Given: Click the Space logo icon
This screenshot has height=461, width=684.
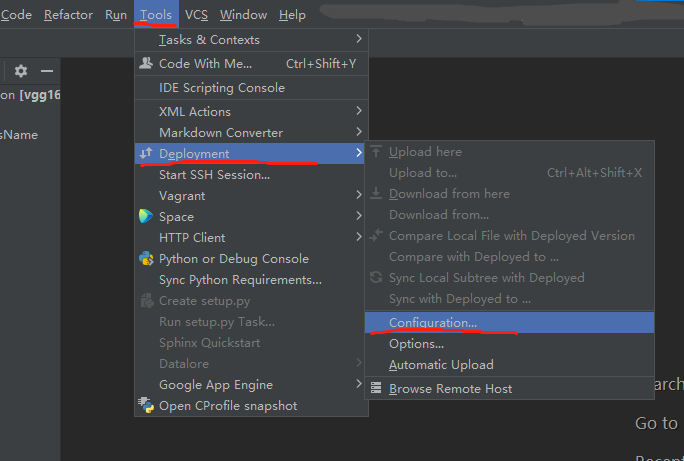Looking at the screenshot, I should 147,216.
